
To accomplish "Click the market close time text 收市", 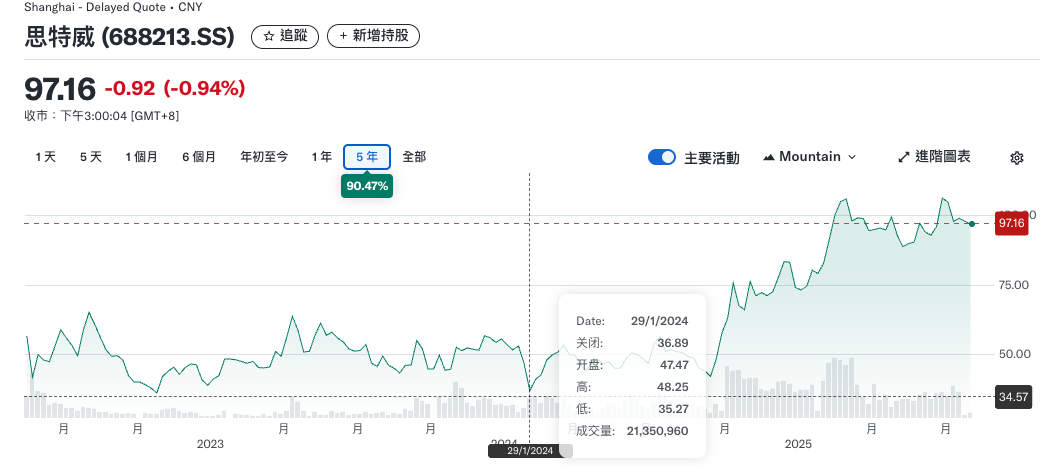I will pyautogui.click(x=102, y=116).
